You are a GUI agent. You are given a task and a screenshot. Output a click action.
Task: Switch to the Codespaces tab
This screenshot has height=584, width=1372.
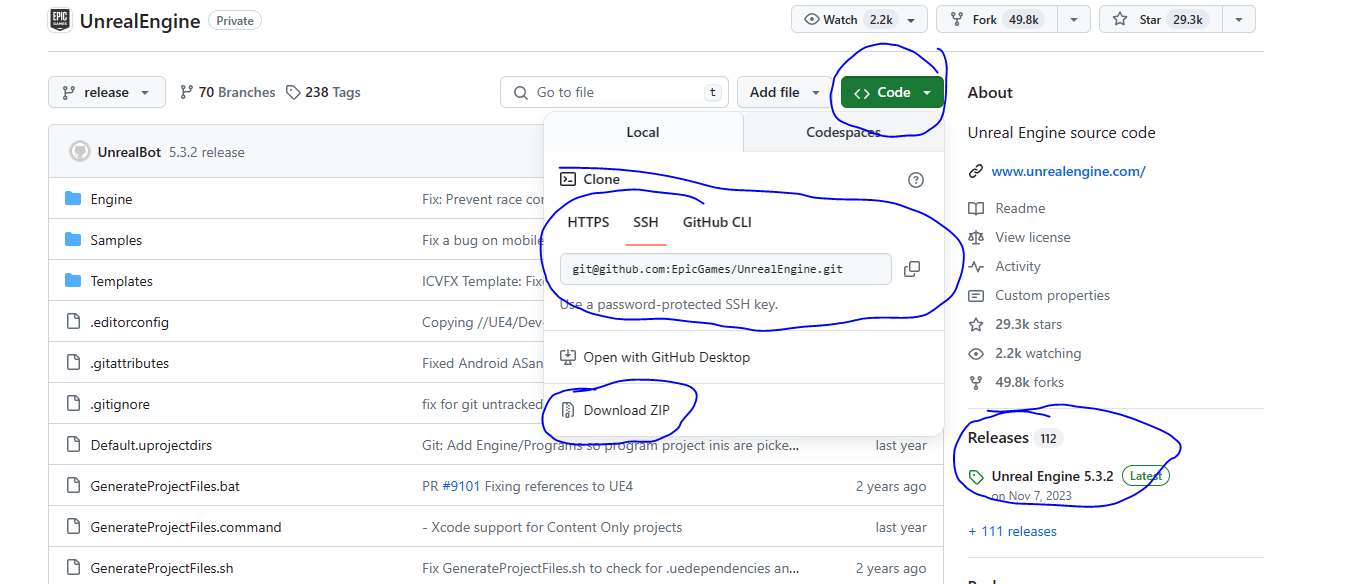[843, 132]
